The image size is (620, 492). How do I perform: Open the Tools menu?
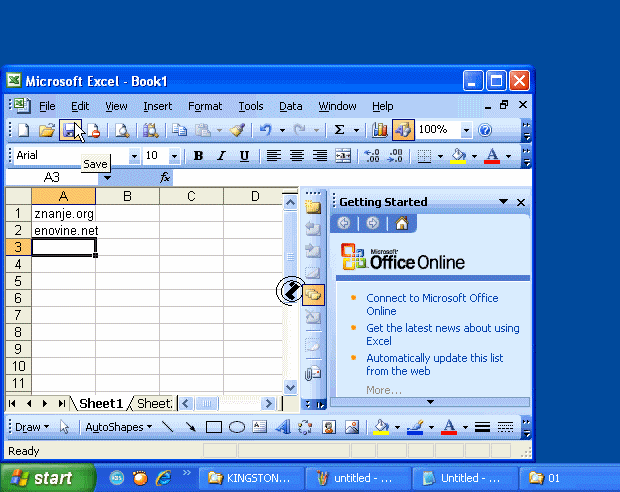click(251, 106)
